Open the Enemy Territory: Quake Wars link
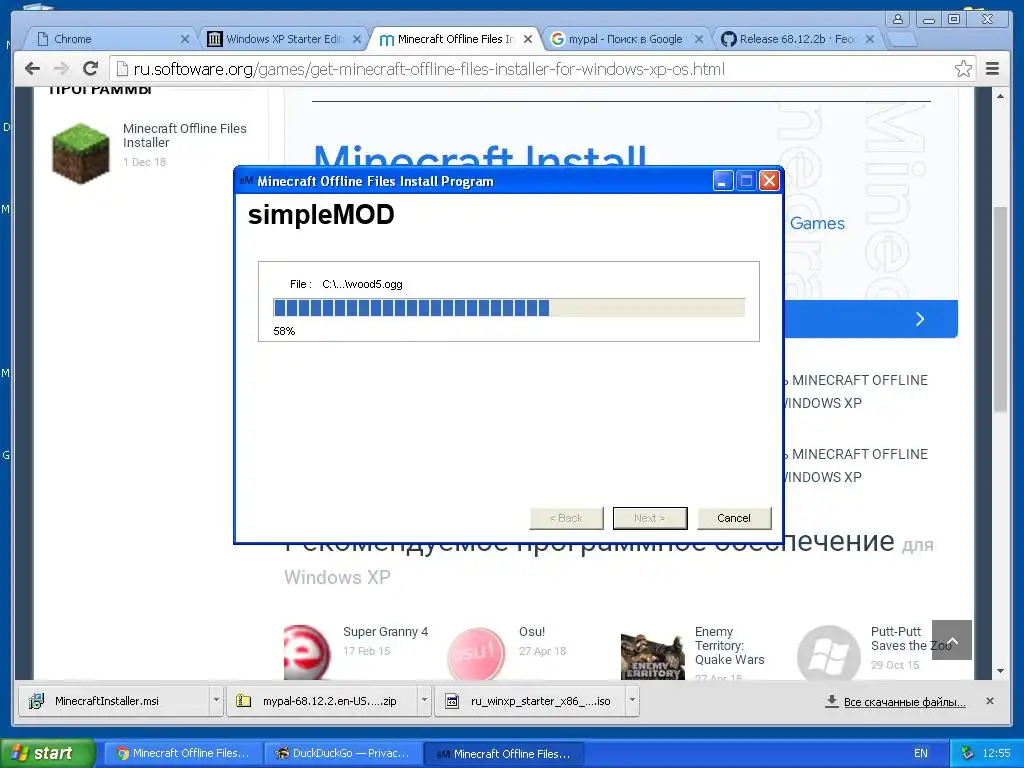Viewport: 1024px width, 768px height. coord(729,645)
